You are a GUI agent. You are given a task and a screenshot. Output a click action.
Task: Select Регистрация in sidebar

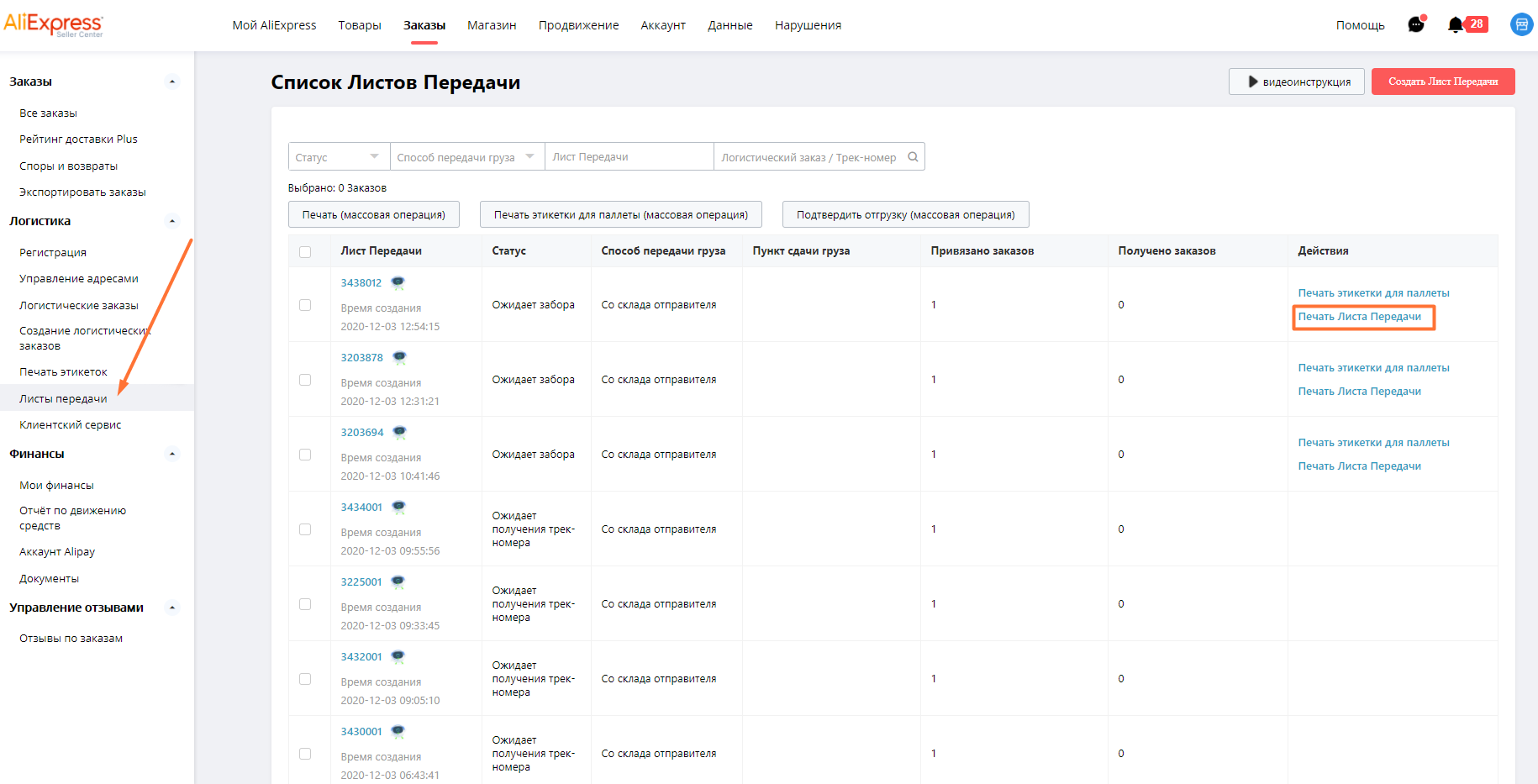[53, 252]
